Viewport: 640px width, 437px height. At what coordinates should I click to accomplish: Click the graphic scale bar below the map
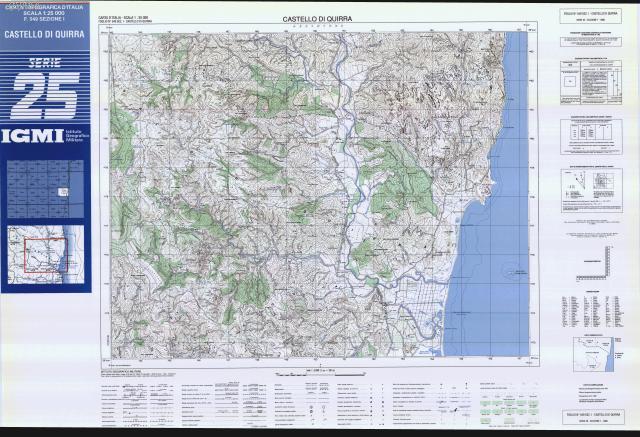pyautogui.click(x=320, y=373)
